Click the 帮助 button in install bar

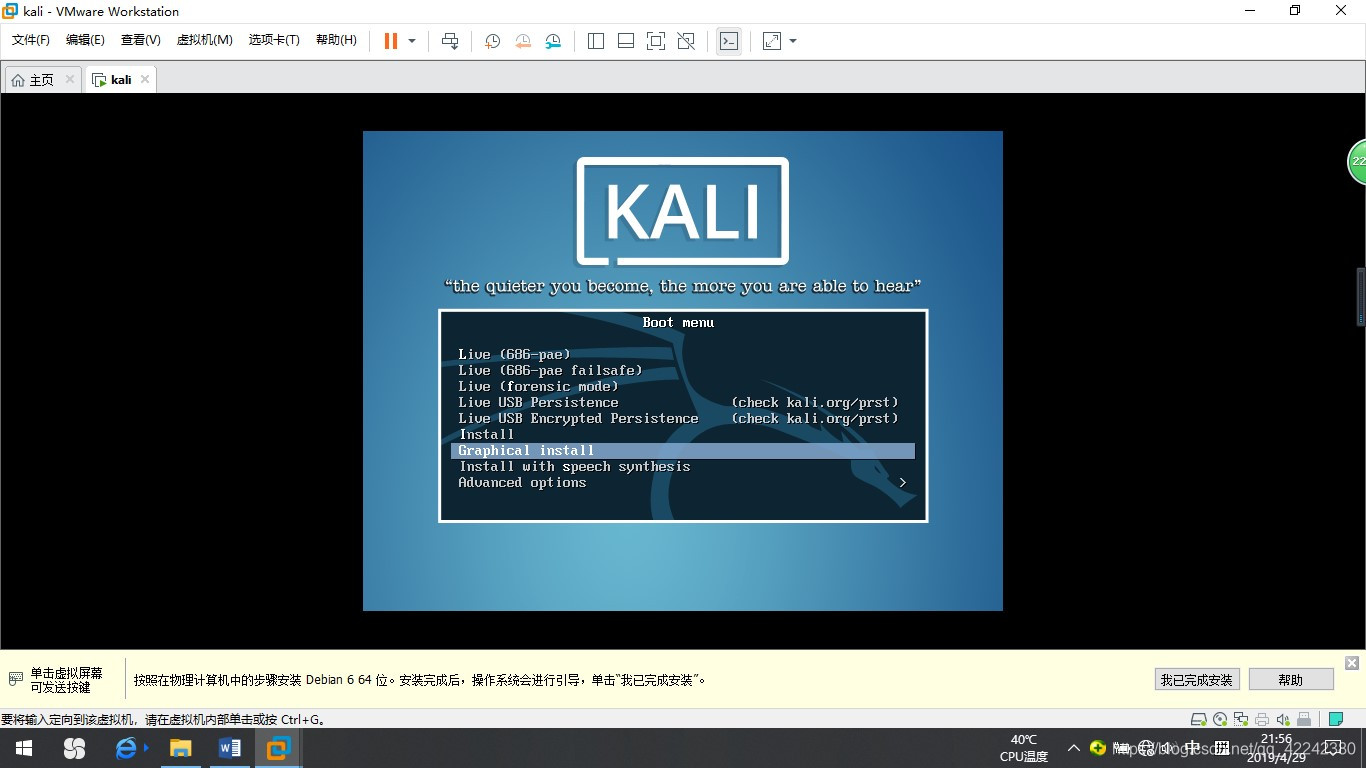tap(1291, 679)
